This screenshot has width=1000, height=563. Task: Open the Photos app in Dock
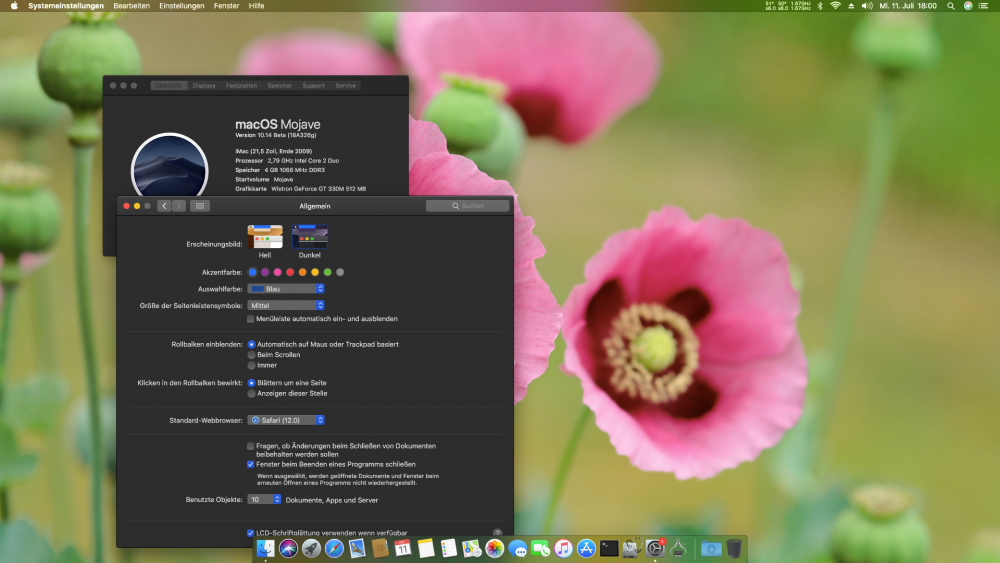click(x=495, y=548)
